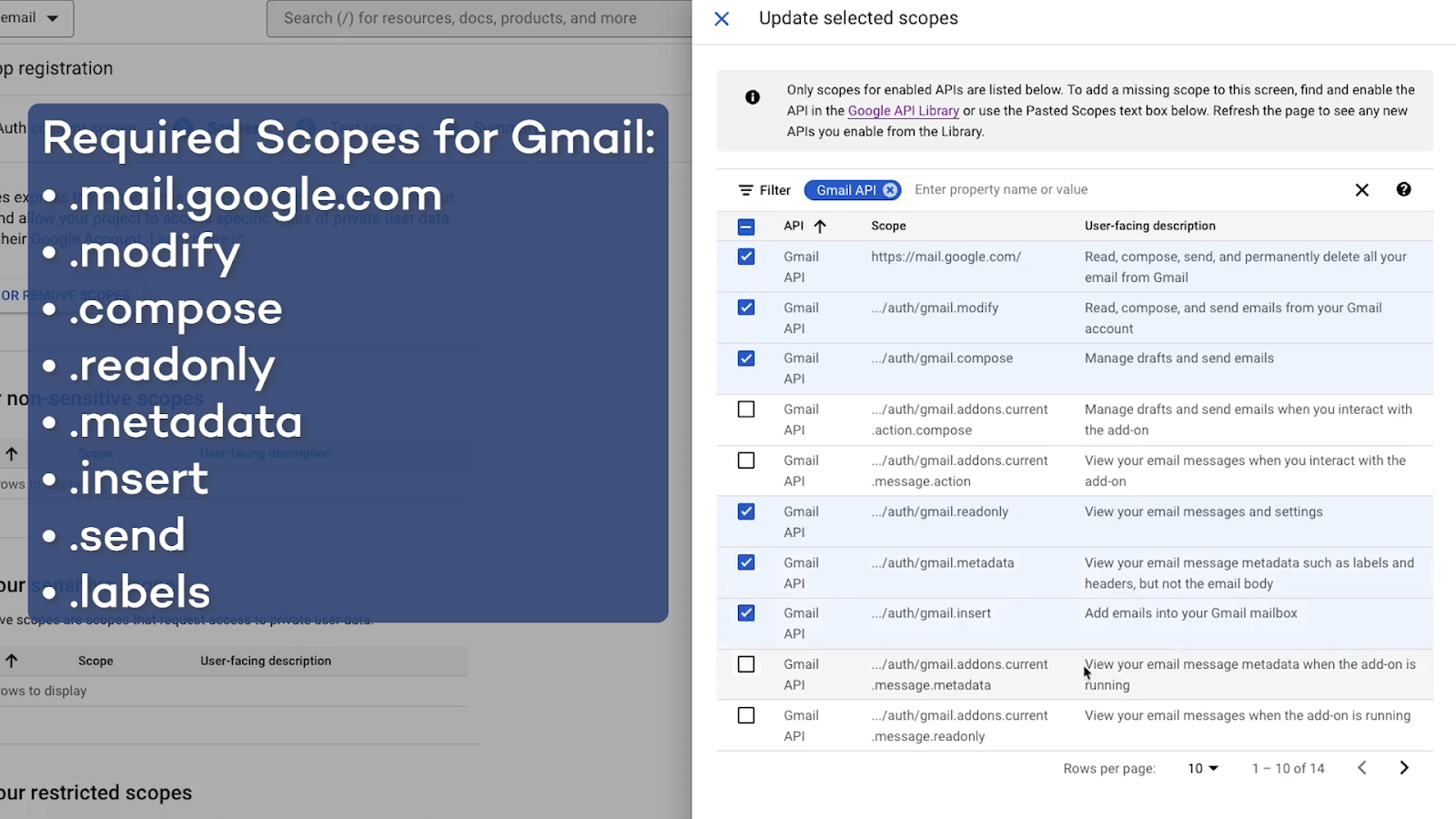1456x819 pixels.
Task: Close the Update selected scopes panel
Action: click(722, 18)
